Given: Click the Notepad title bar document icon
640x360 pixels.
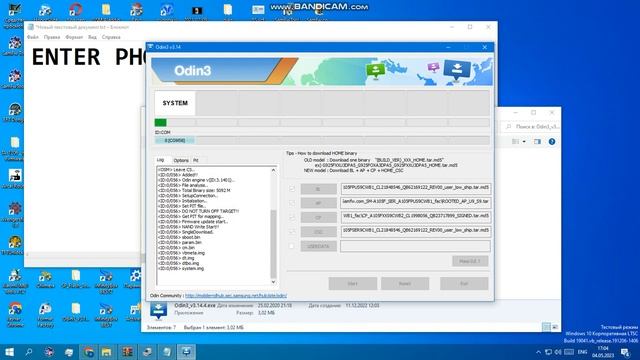Looking at the screenshot, I should click(x=31, y=27).
